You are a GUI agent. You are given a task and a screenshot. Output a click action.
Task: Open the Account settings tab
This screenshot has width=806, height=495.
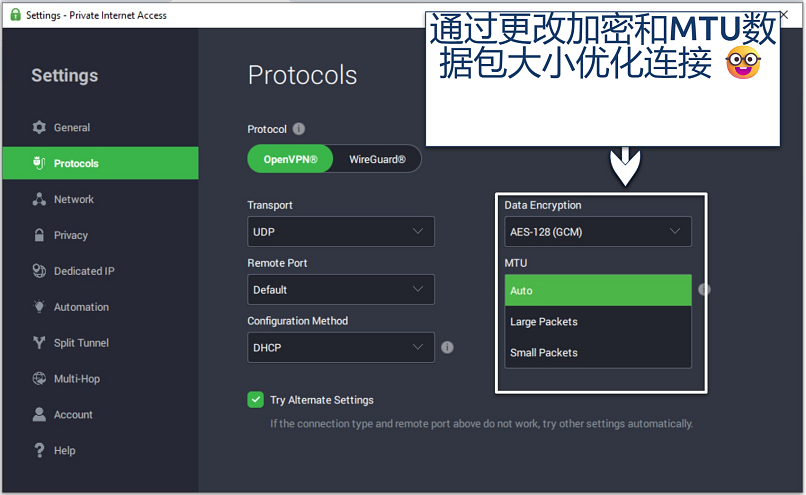(100, 414)
